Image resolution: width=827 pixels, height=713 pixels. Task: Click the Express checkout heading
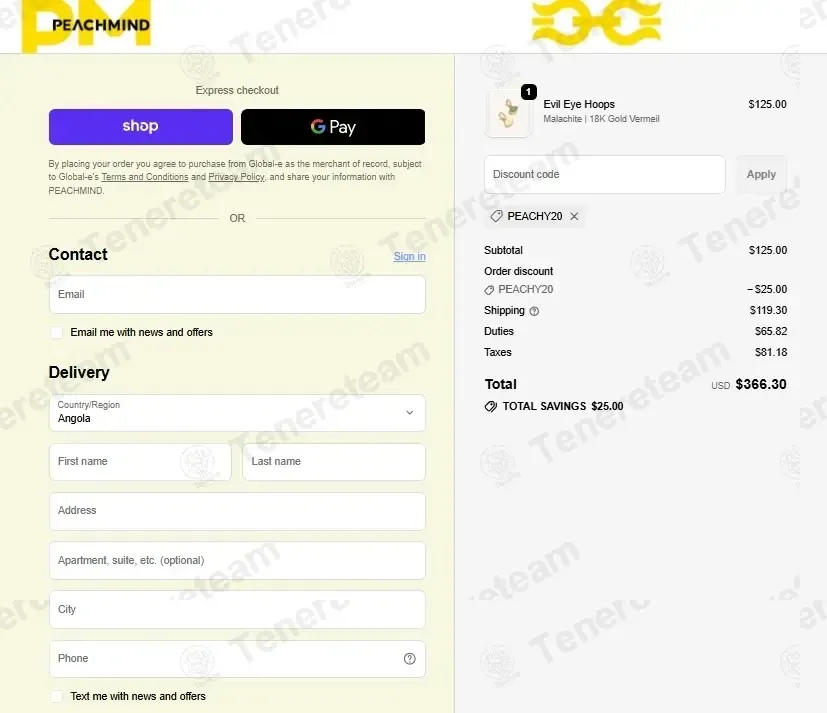pyautogui.click(x=237, y=90)
